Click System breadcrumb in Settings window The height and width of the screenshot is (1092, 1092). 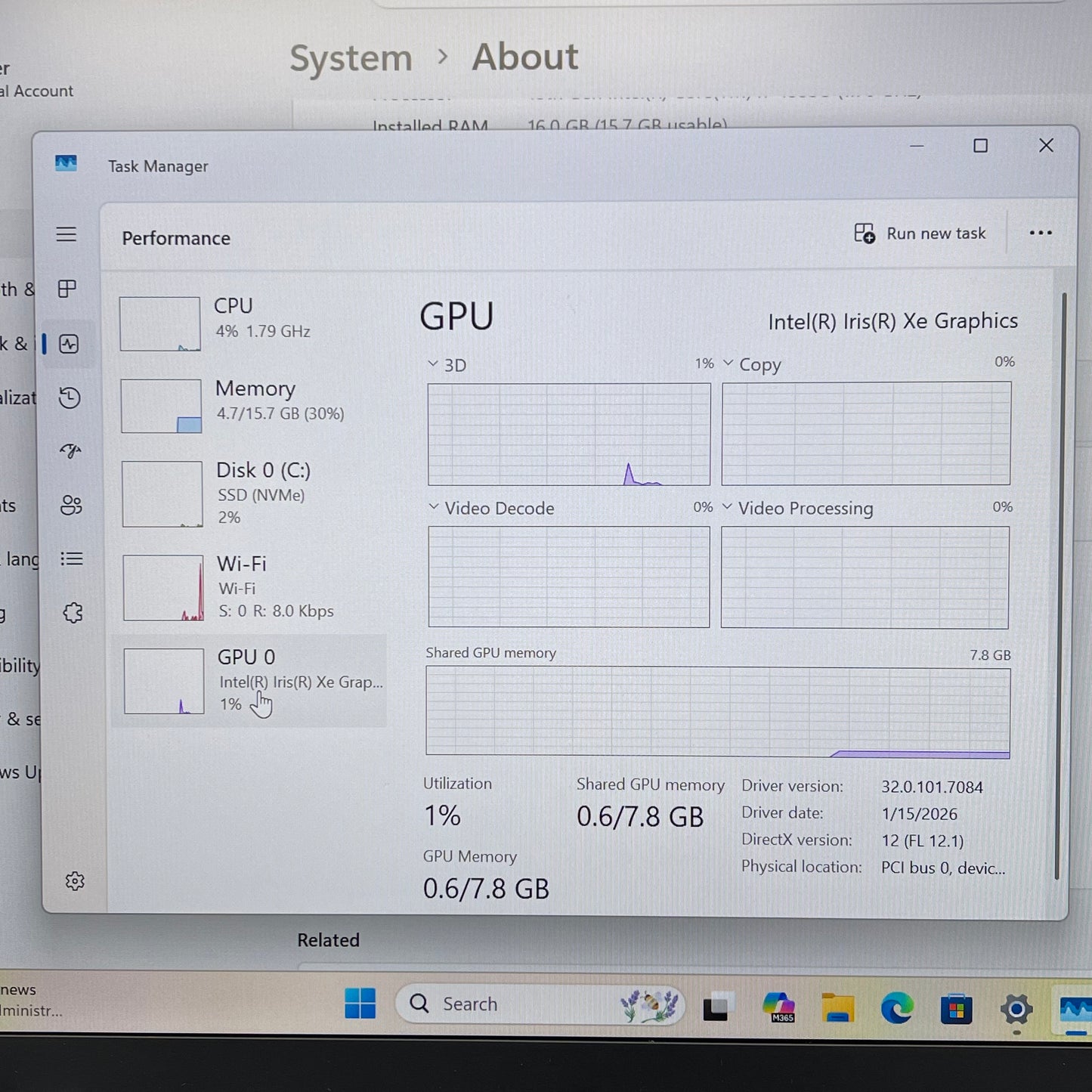pyautogui.click(x=351, y=58)
